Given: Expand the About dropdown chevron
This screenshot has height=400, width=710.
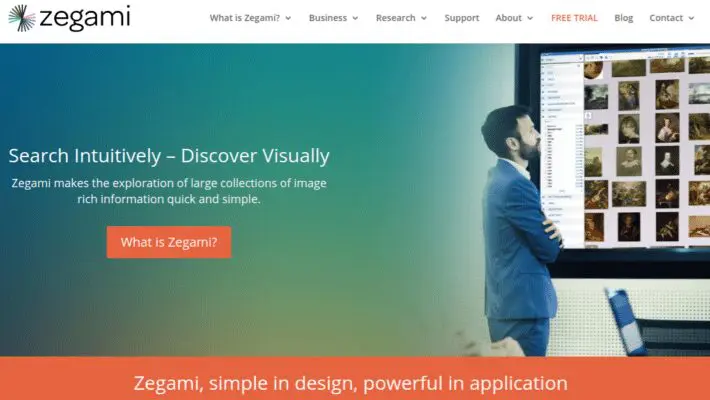Looking at the screenshot, I should click(x=530, y=19).
